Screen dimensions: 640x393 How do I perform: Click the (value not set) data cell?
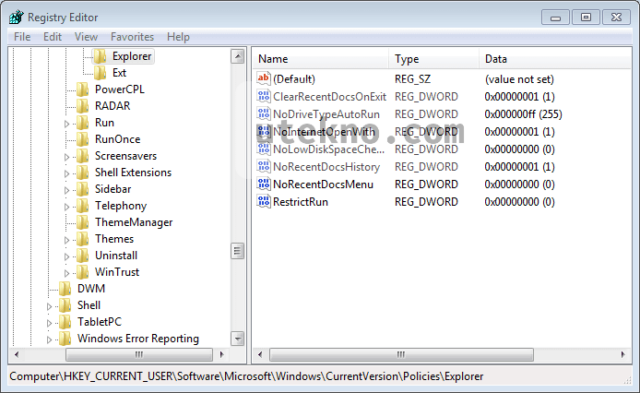519,79
